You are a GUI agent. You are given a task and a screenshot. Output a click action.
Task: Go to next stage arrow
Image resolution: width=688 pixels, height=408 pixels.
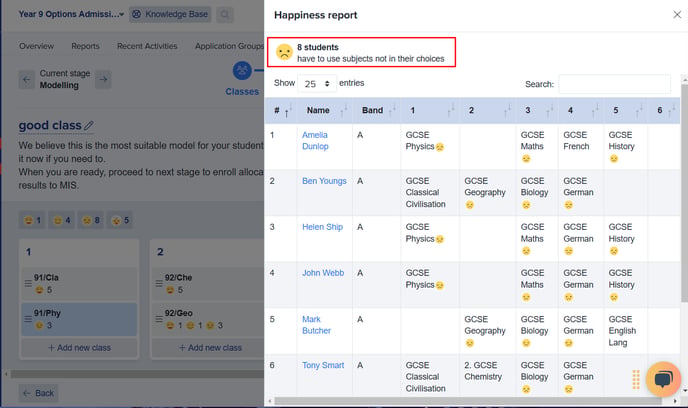pos(103,79)
